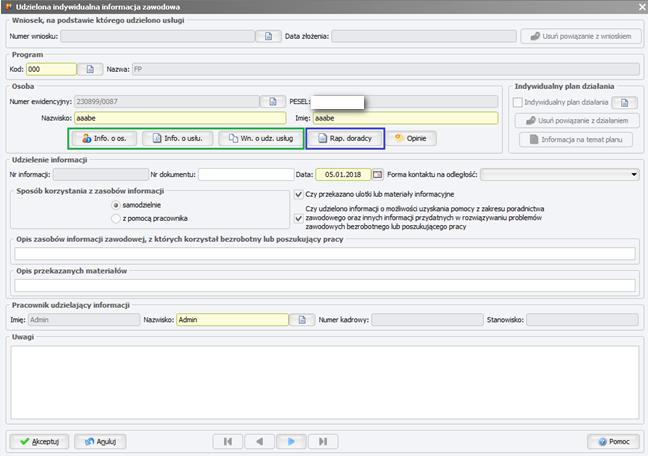This screenshot has height=456, width=648.
Task: Open Pomoc help button
Action: pos(613,442)
